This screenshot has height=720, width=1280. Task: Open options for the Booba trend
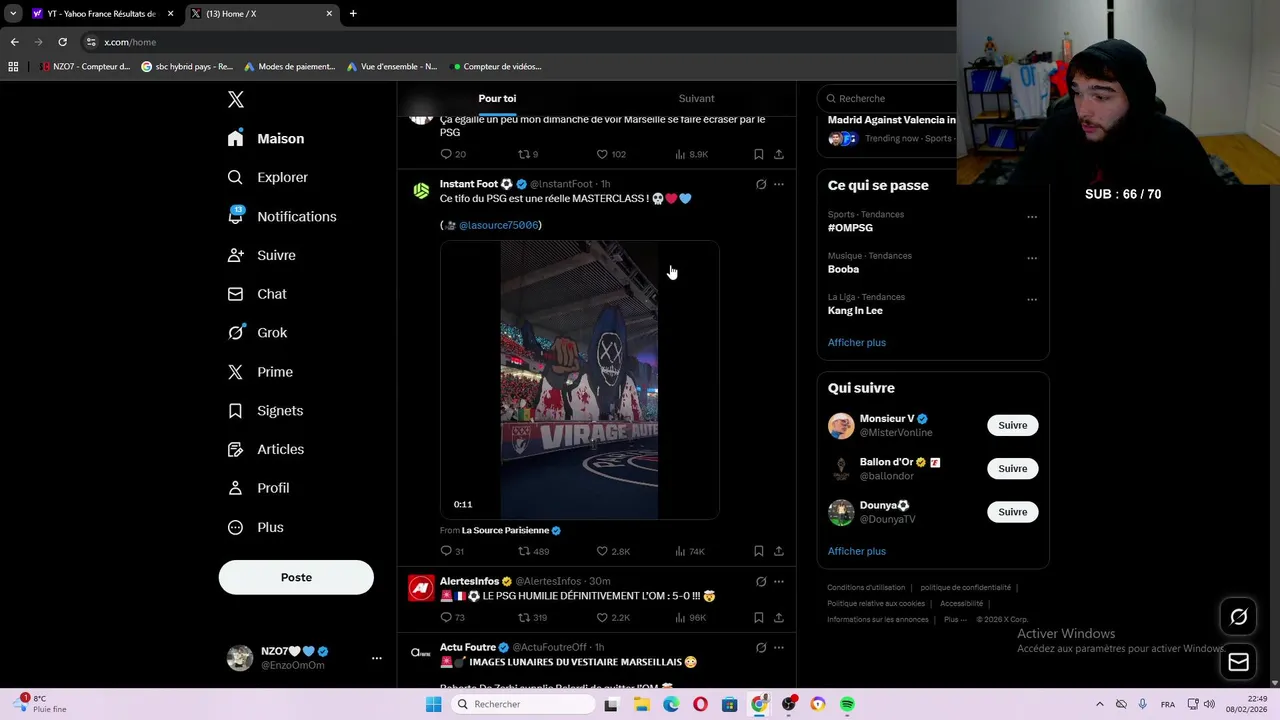point(1032,258)
